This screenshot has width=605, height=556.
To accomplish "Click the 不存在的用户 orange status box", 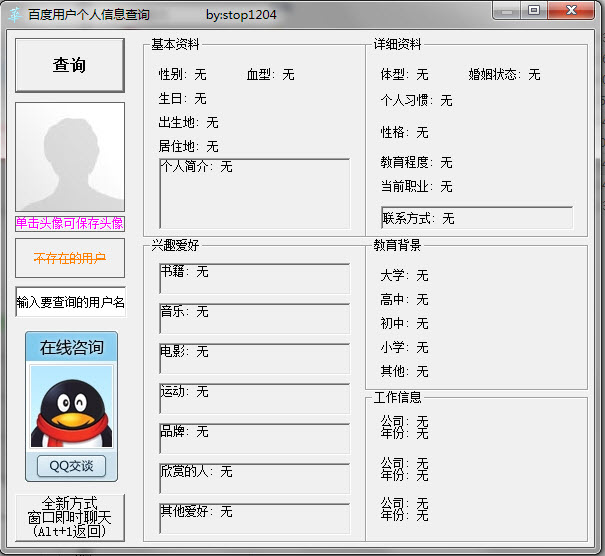I will pyautogui.click(x=70, y=258).
